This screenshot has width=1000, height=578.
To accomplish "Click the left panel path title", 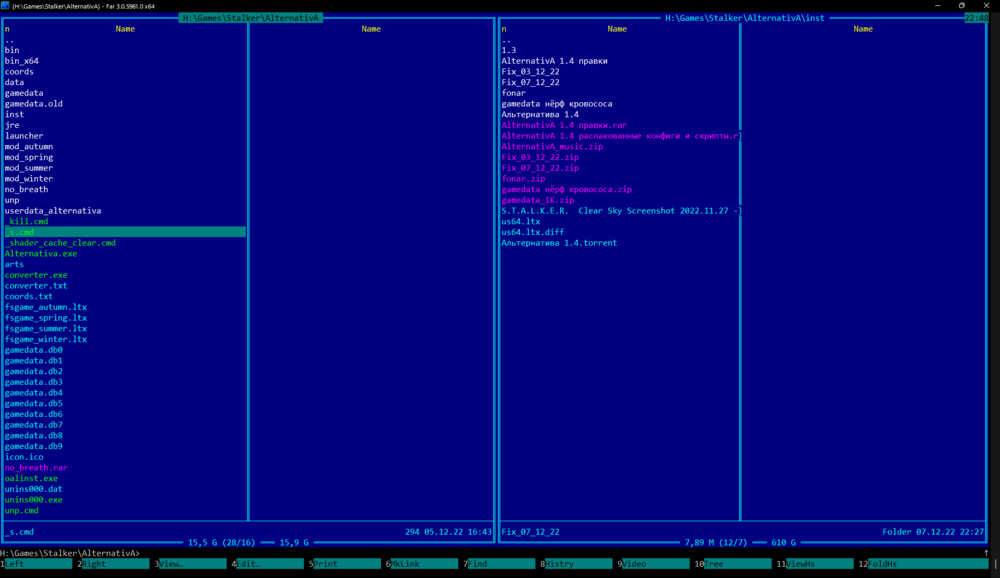I will coord(251,18).
